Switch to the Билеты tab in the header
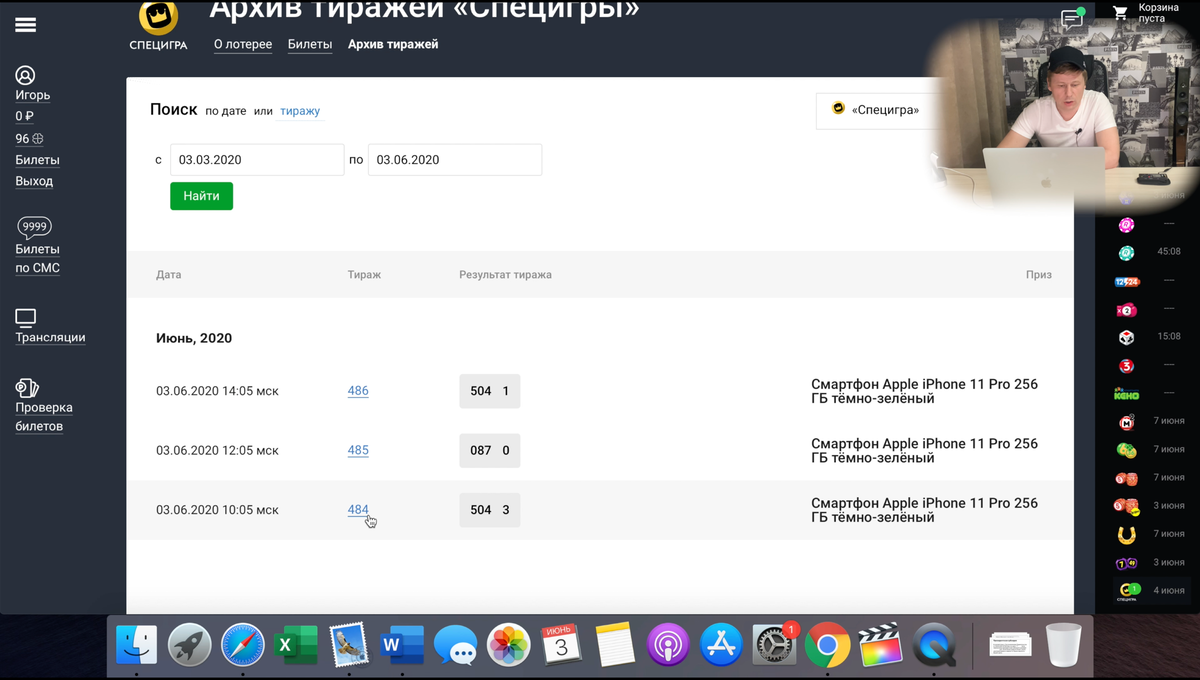The image size is (1200, 680). [310, 44]
